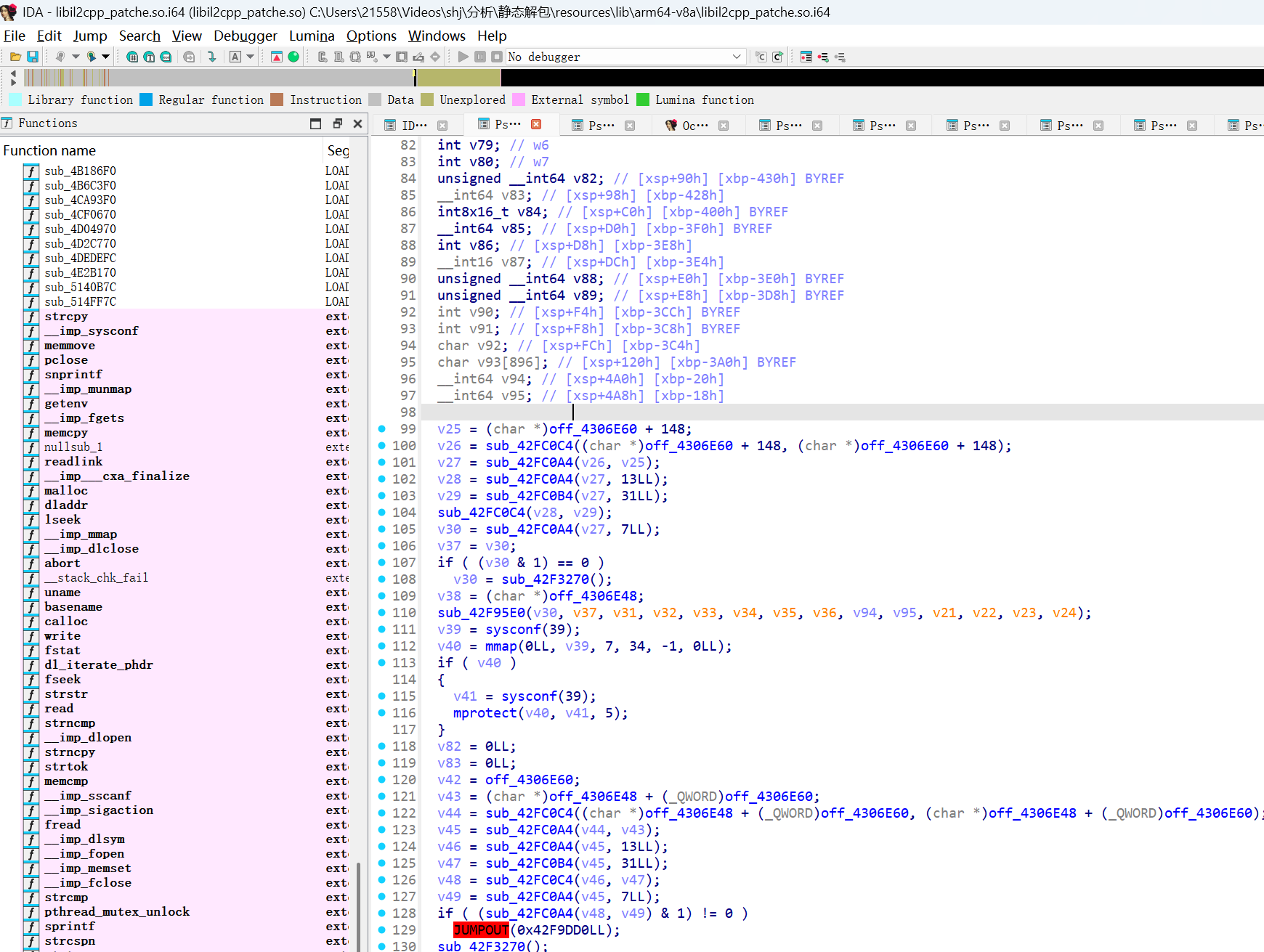This screenshot has width=1264, height=952.
Task: Close the Functions panel
Action: [x=357, y=123]
